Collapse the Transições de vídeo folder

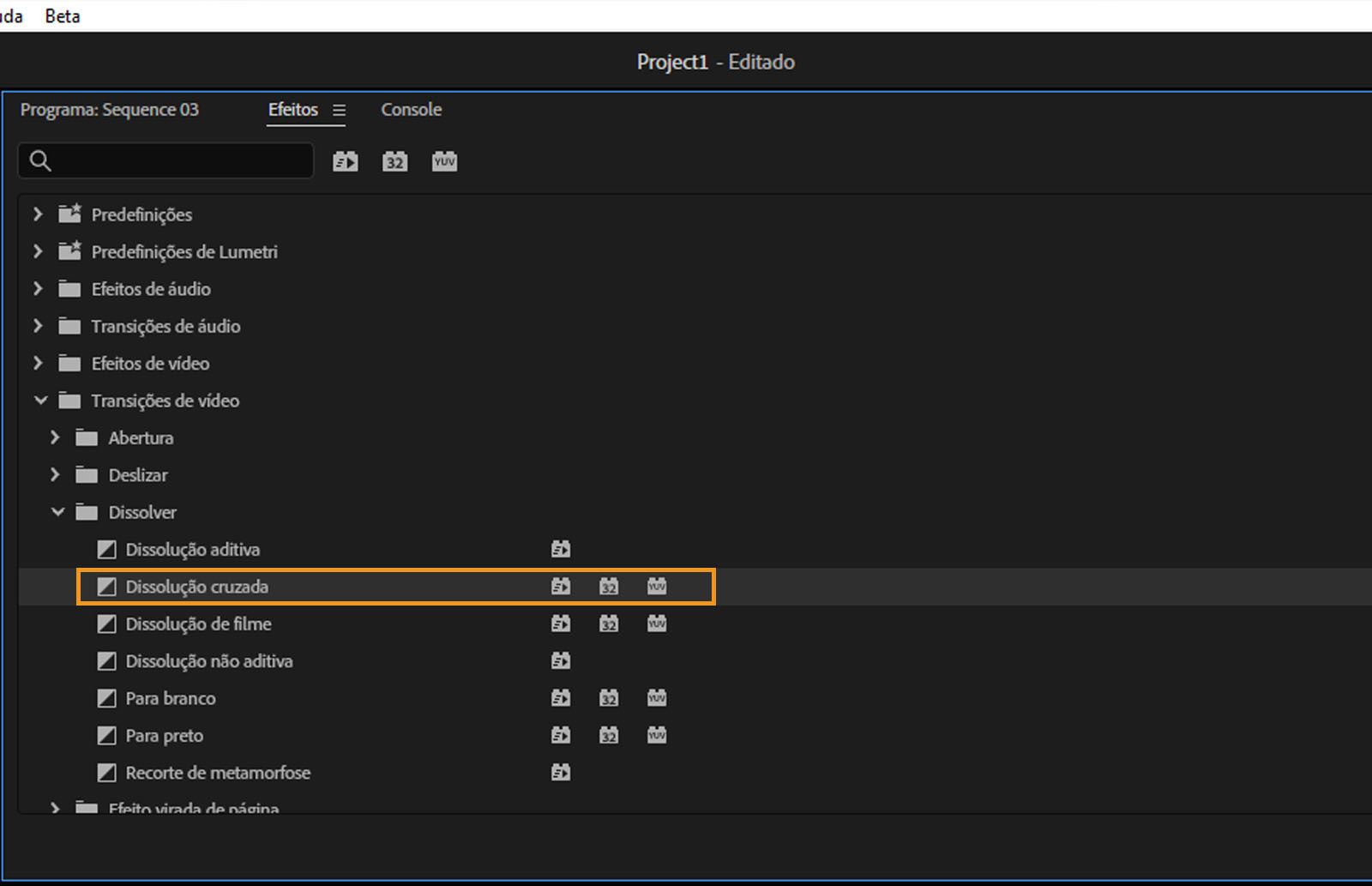[40, 401]
